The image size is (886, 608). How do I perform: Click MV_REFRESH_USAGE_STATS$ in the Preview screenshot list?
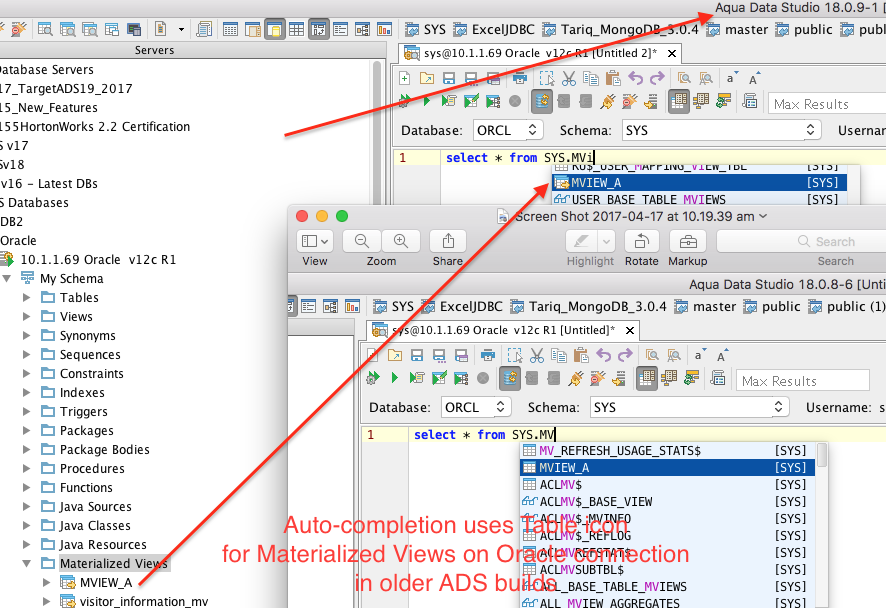pos(667,450)
